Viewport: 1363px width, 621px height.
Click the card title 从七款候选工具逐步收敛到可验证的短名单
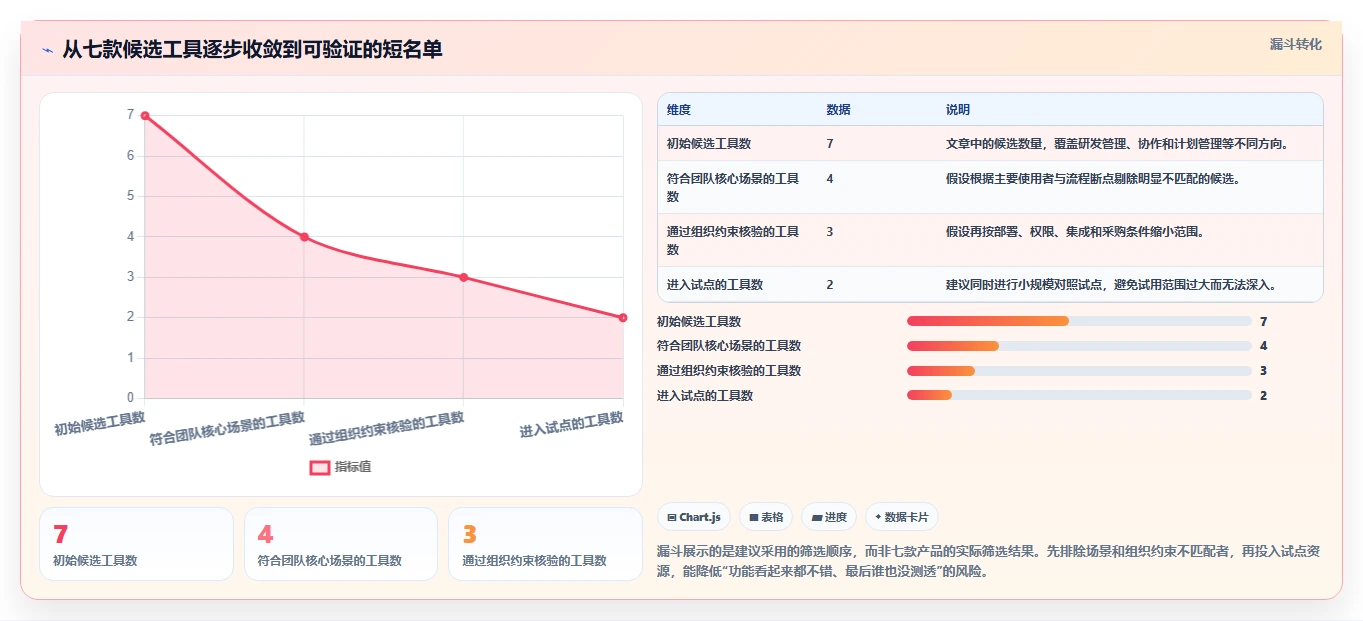[252, 50]
